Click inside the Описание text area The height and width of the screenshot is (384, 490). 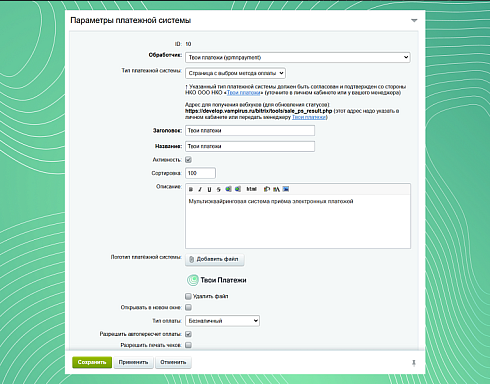point(298,222)
